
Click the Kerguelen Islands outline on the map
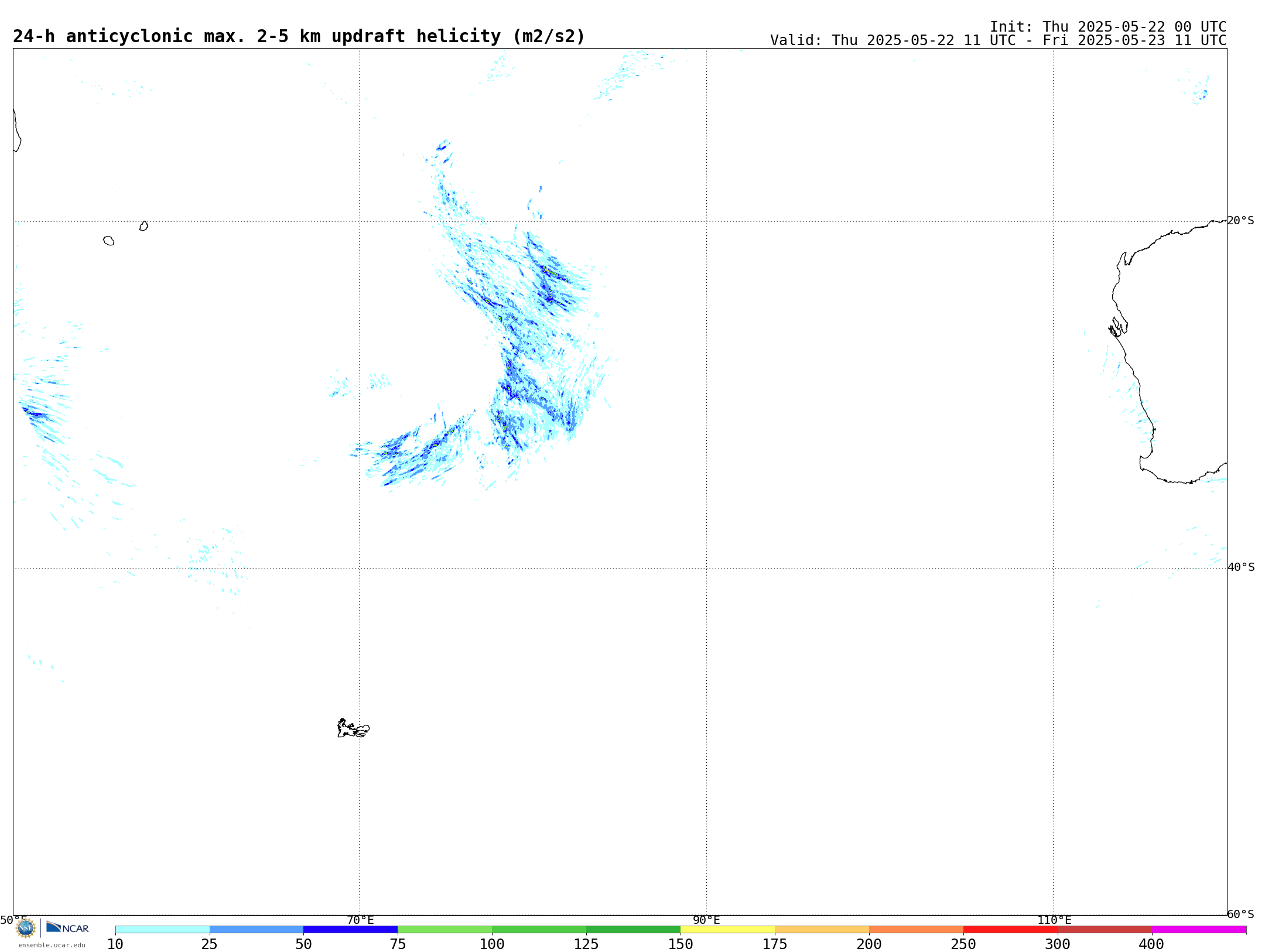coord(353,728)
